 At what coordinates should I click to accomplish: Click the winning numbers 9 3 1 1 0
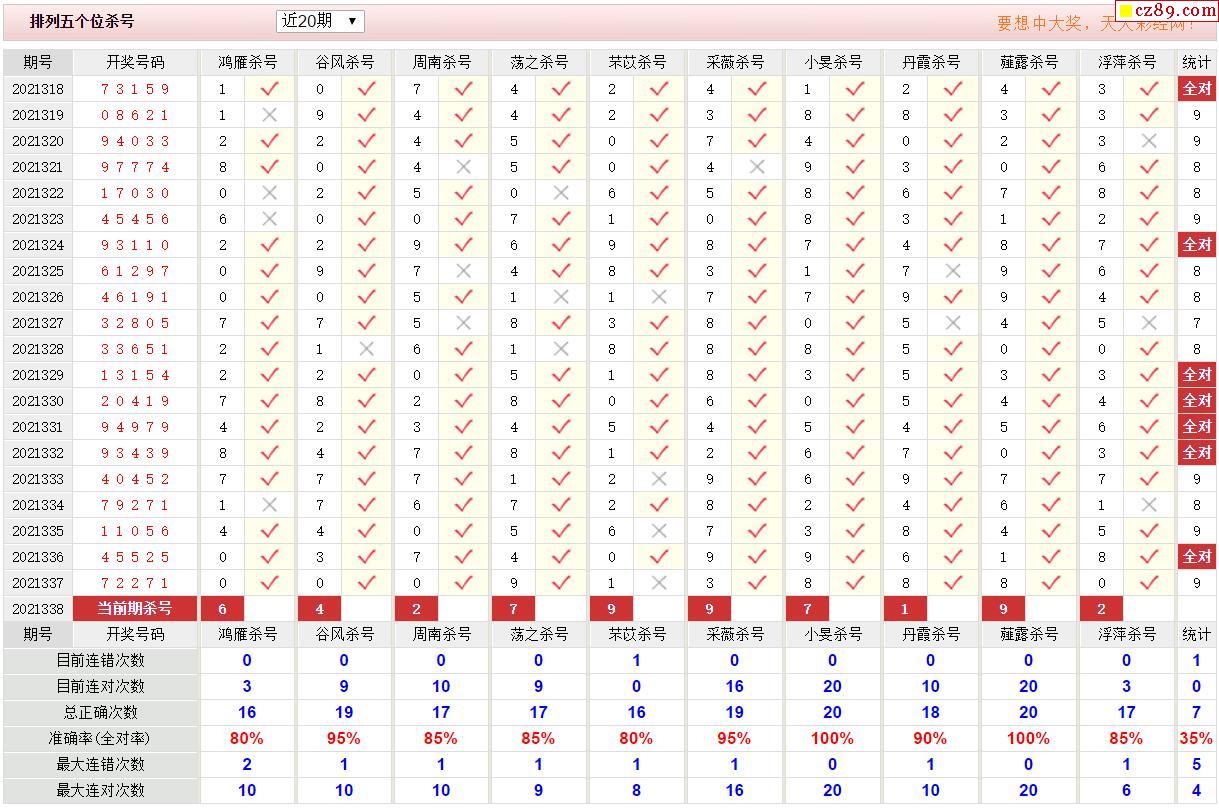(x=135, y=245)
